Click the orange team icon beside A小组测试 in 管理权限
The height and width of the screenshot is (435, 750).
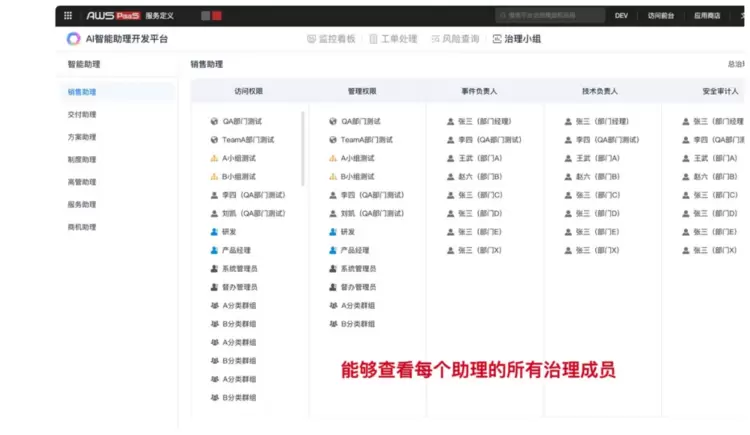(333, 158)
